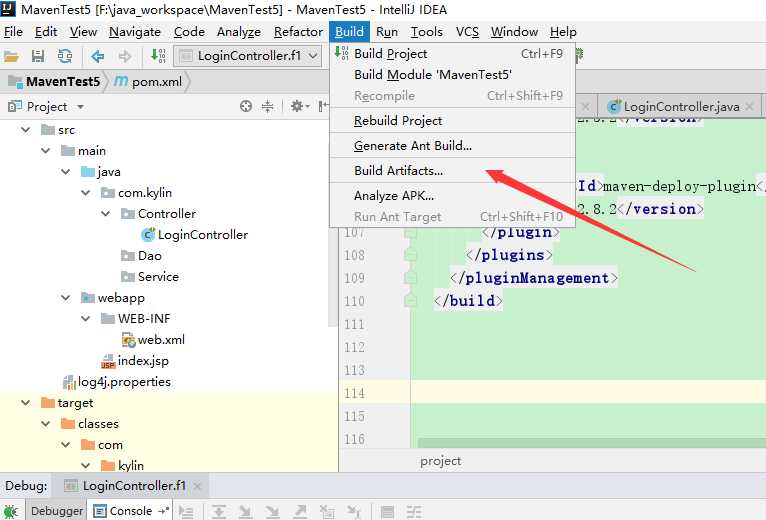Select Generate Ant Build... entry
The height and width of the screenshot is (520, 766).
(452, 146)
